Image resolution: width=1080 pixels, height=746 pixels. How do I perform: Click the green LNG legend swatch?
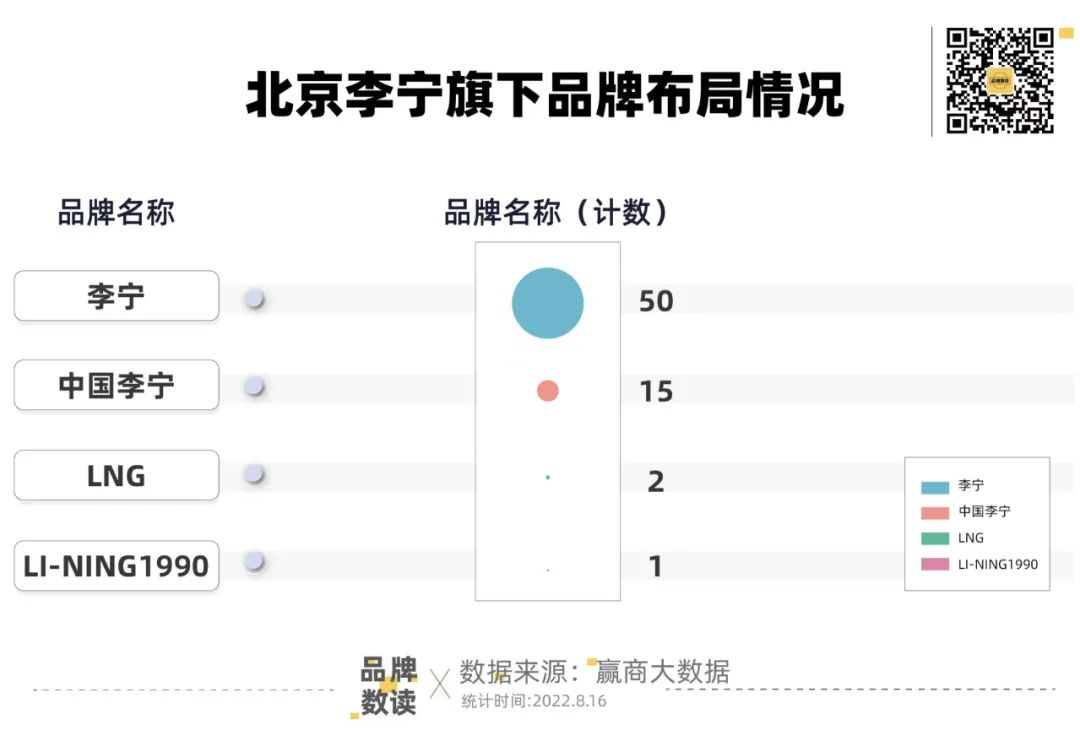click(x=935, y=539)
